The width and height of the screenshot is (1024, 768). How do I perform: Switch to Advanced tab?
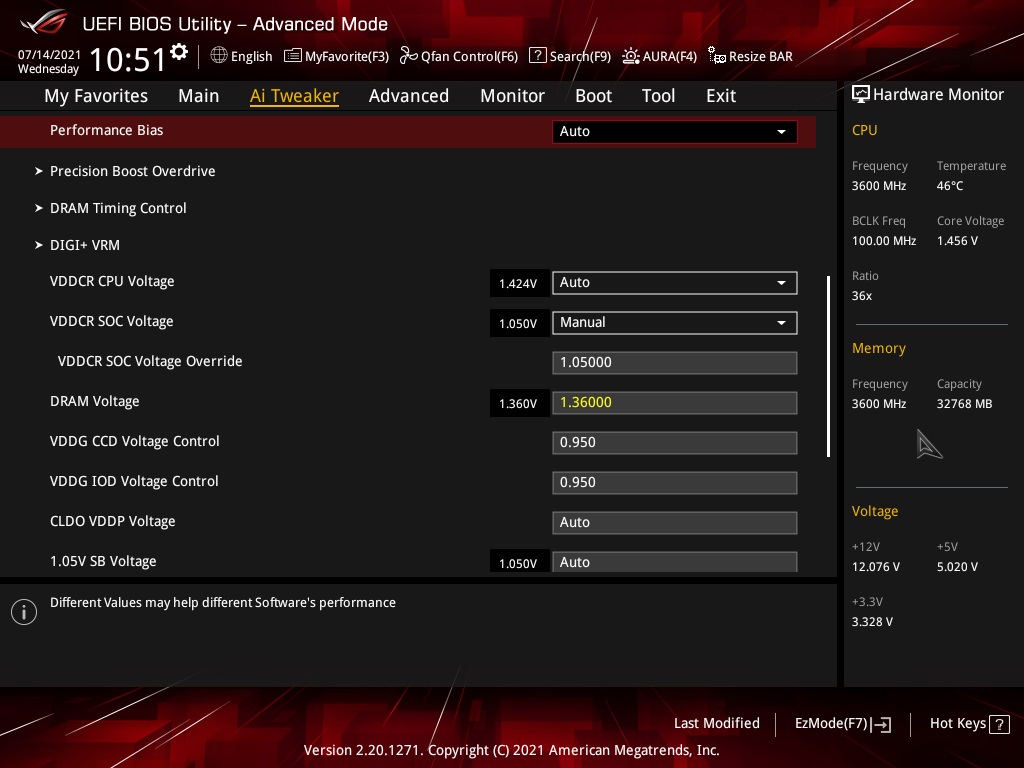click(409, 96)
